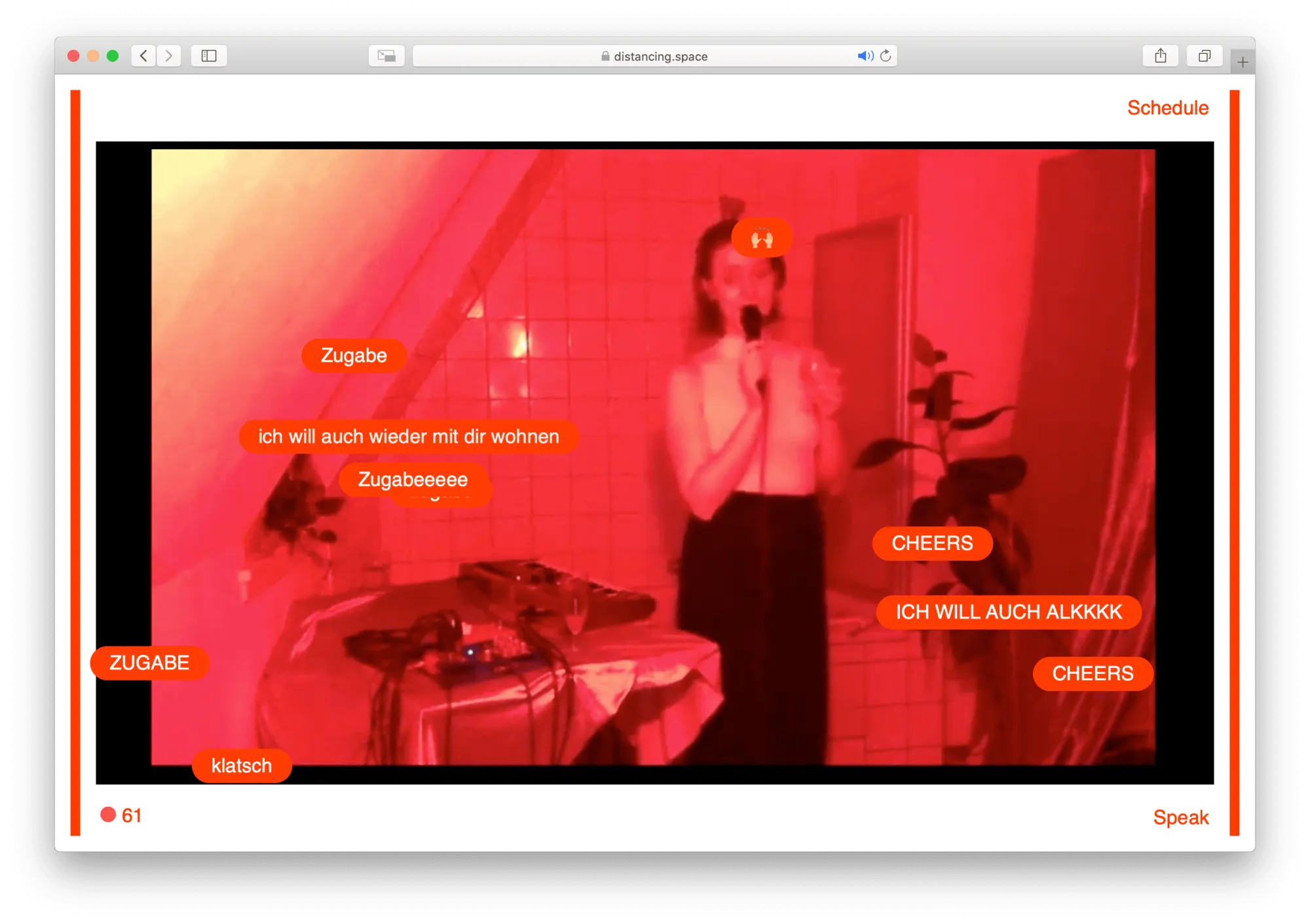Click the Speak link
The height and width of the screenshot is (924, 1310).
(x=1180, y=817)
